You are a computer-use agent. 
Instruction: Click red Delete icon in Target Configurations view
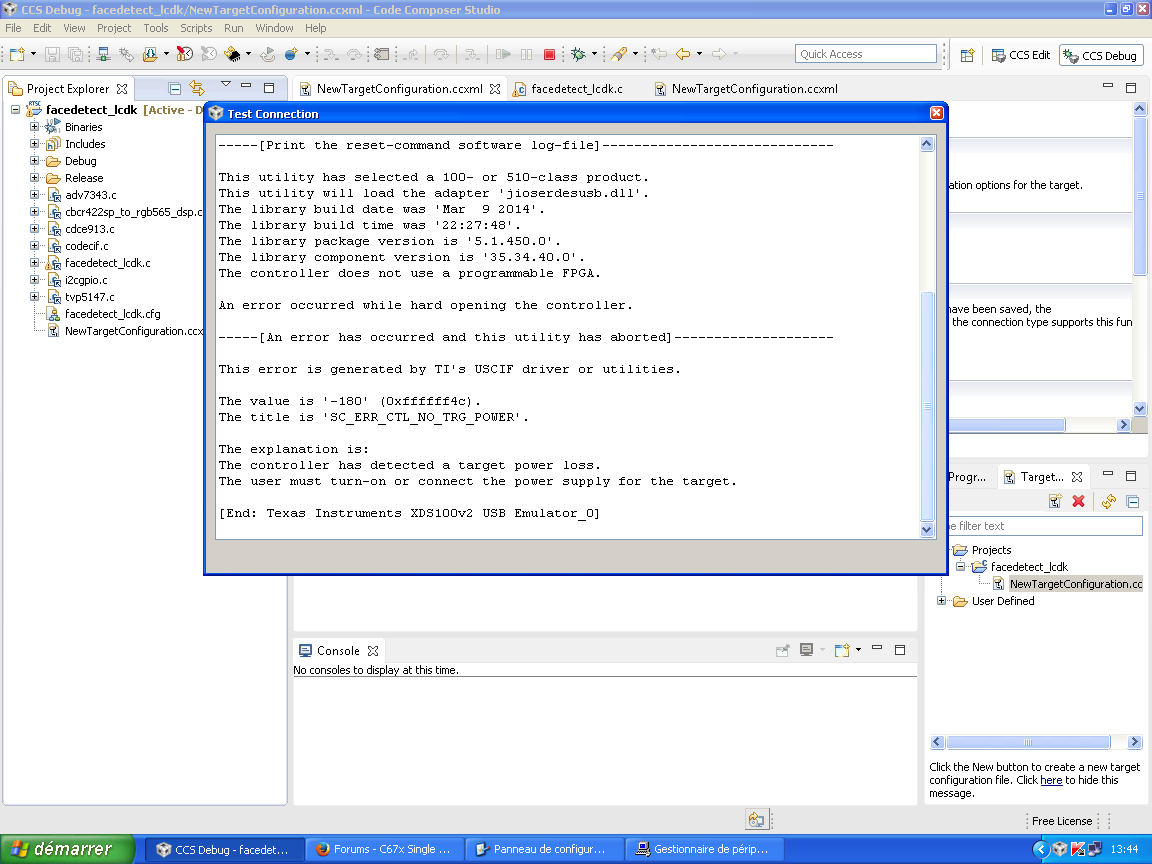coord(1079,501)
